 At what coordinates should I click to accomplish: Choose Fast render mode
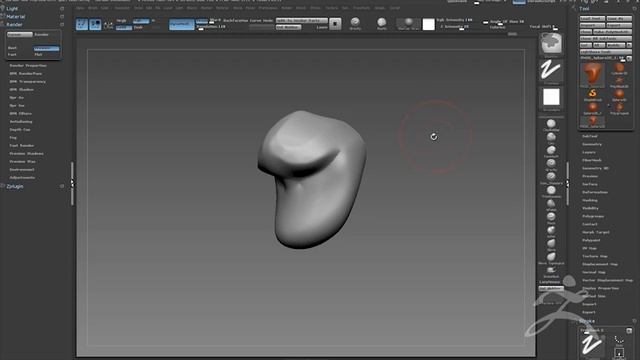click(x=12, y=55)
